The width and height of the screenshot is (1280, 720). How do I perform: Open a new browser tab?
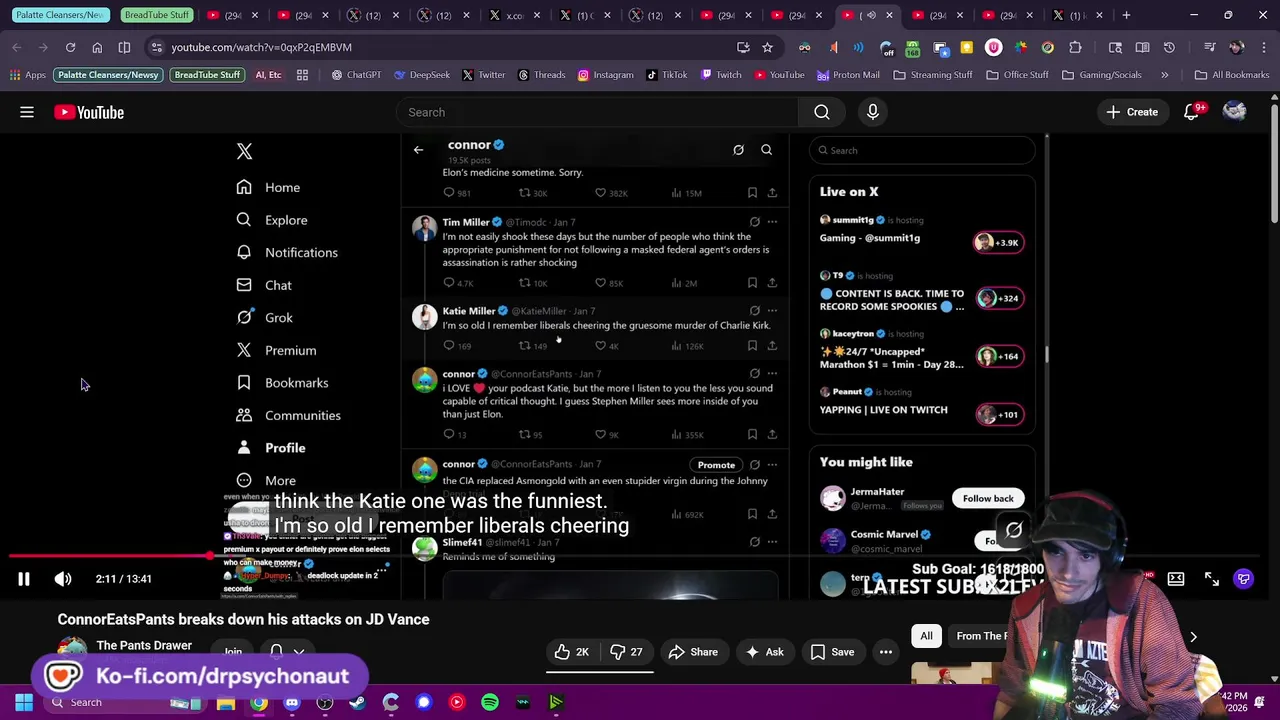tap(1126, 15)
